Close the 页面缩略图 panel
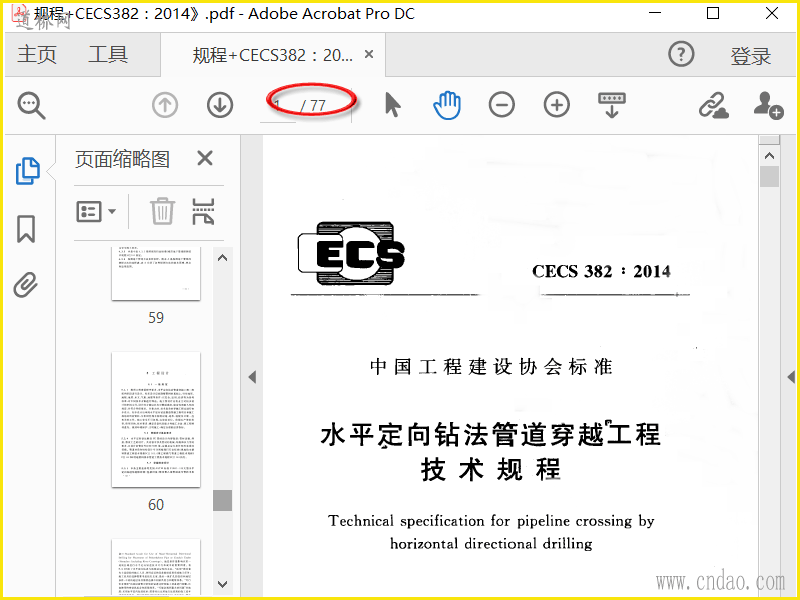This screenshot has width=800, height=600. coord(205,158)
